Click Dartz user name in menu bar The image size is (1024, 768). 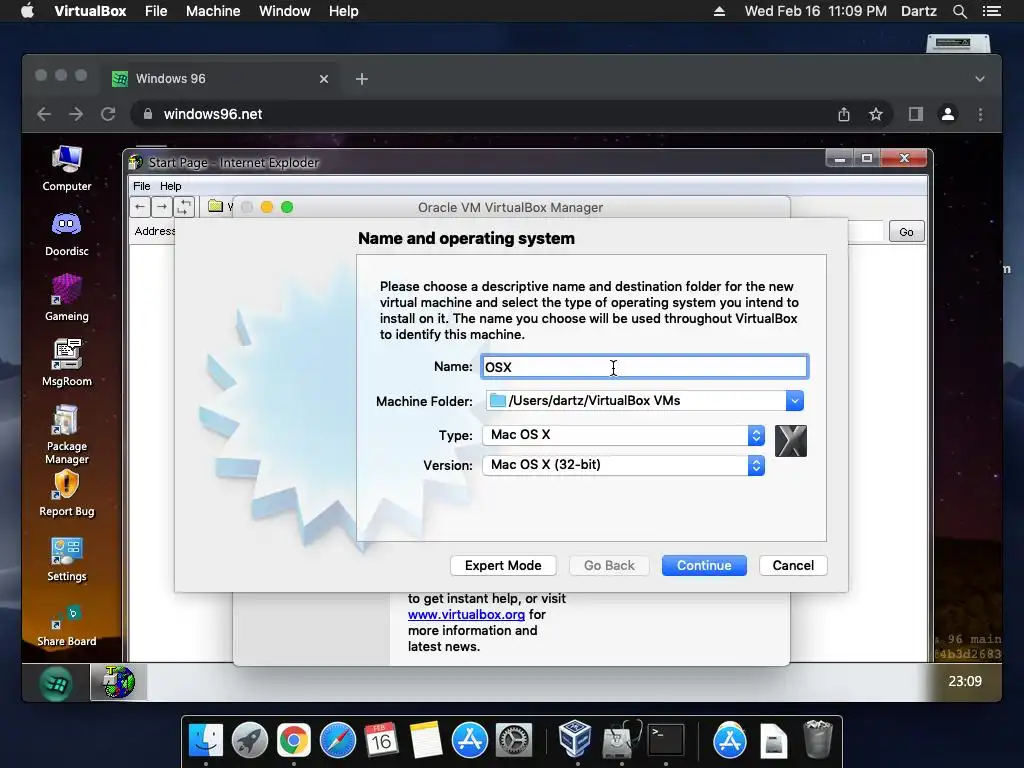pos(918,11)
